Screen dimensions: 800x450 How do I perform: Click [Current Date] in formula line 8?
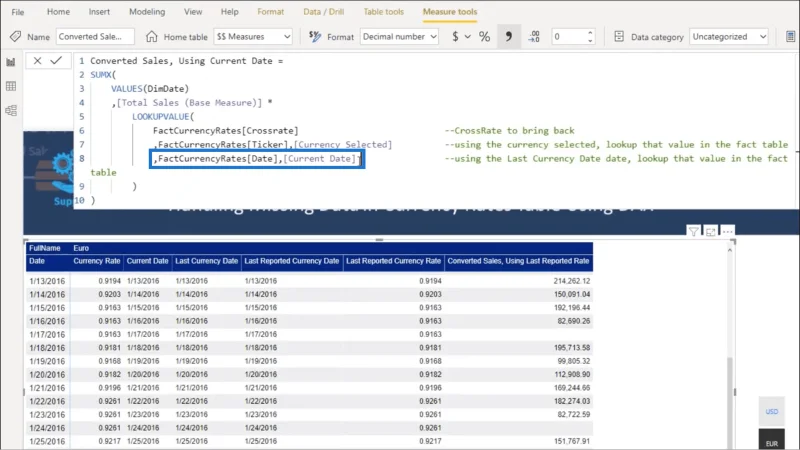[320, 159]
